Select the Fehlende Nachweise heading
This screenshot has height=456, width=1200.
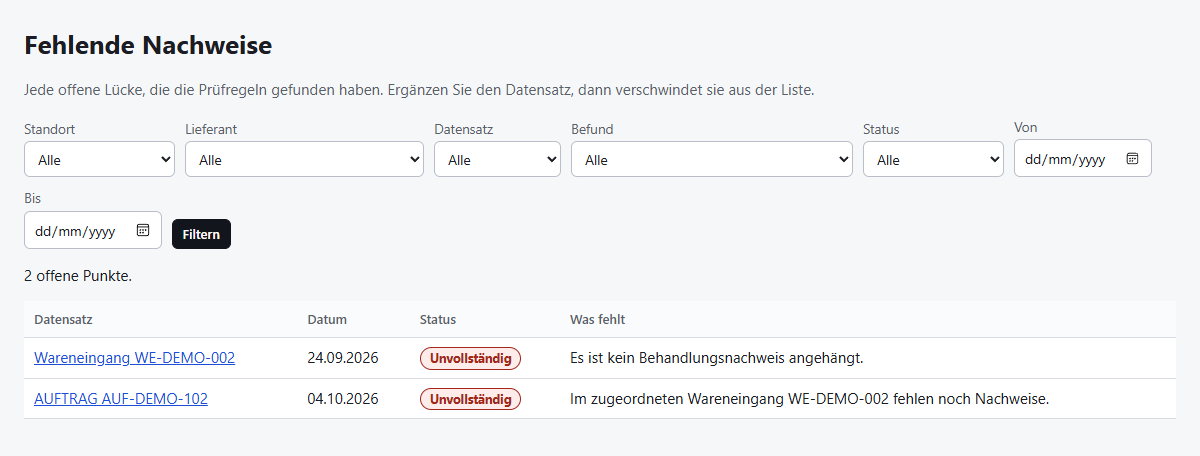[x=148, y=45]
